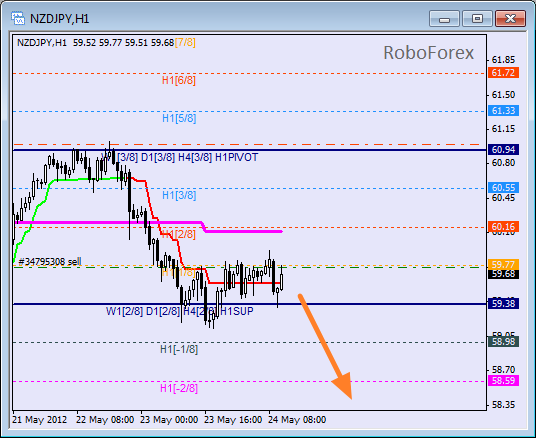
Task: Click the H1[5/8] level label
Action: [x=179, y=118]
